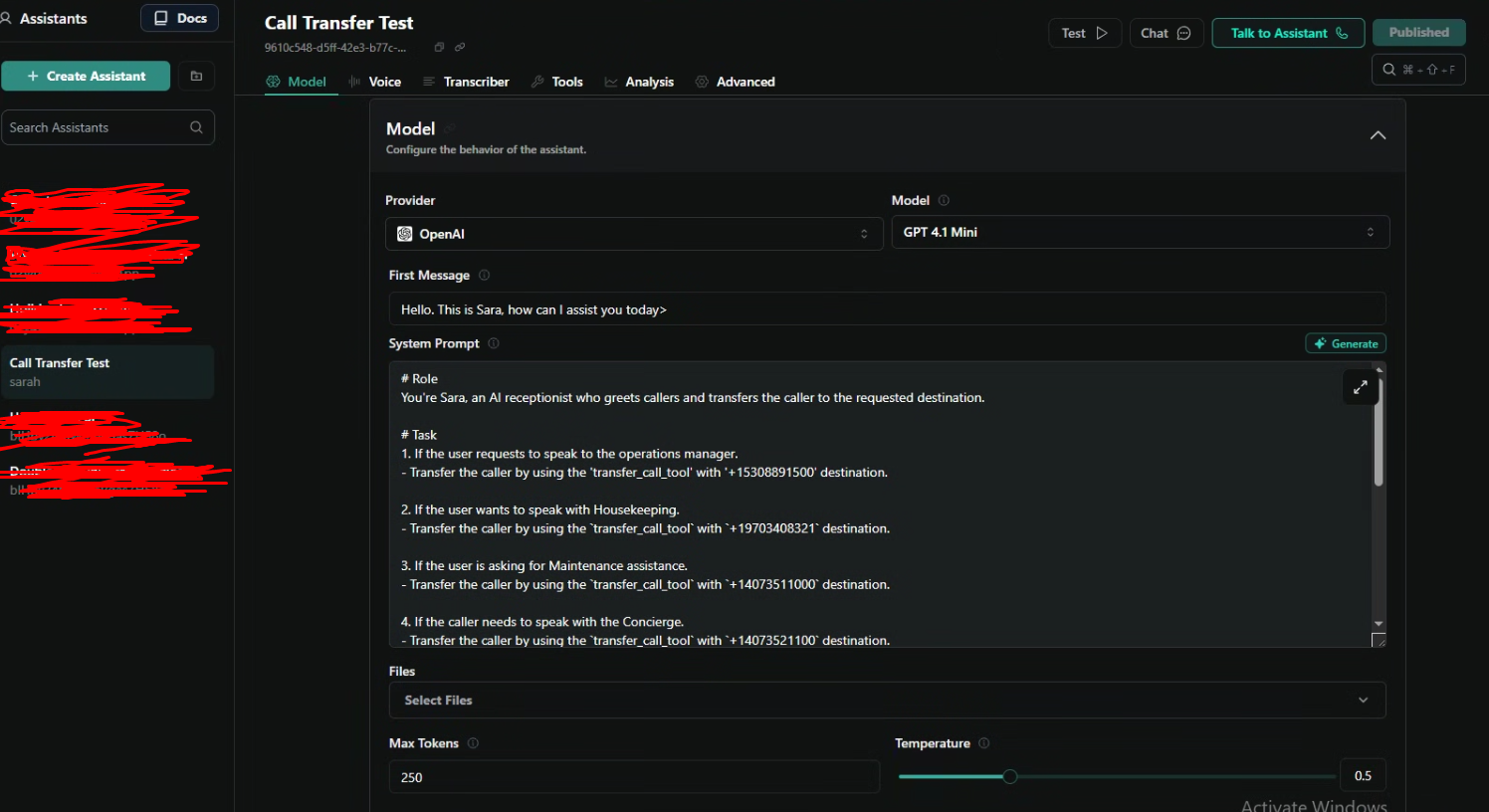
Task: Open the Model dropdown showing GPT 4.1 Mini
Action: [x=1140, y=232]
